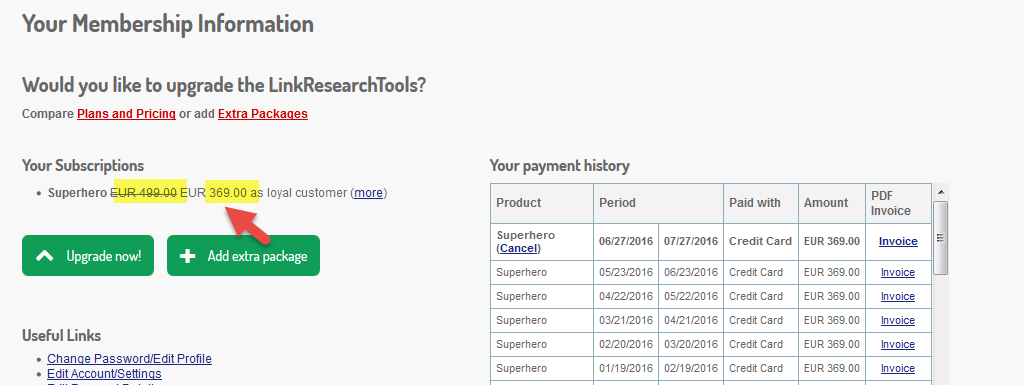Click the up chevron icon on Upgrade now

[44, 256]
